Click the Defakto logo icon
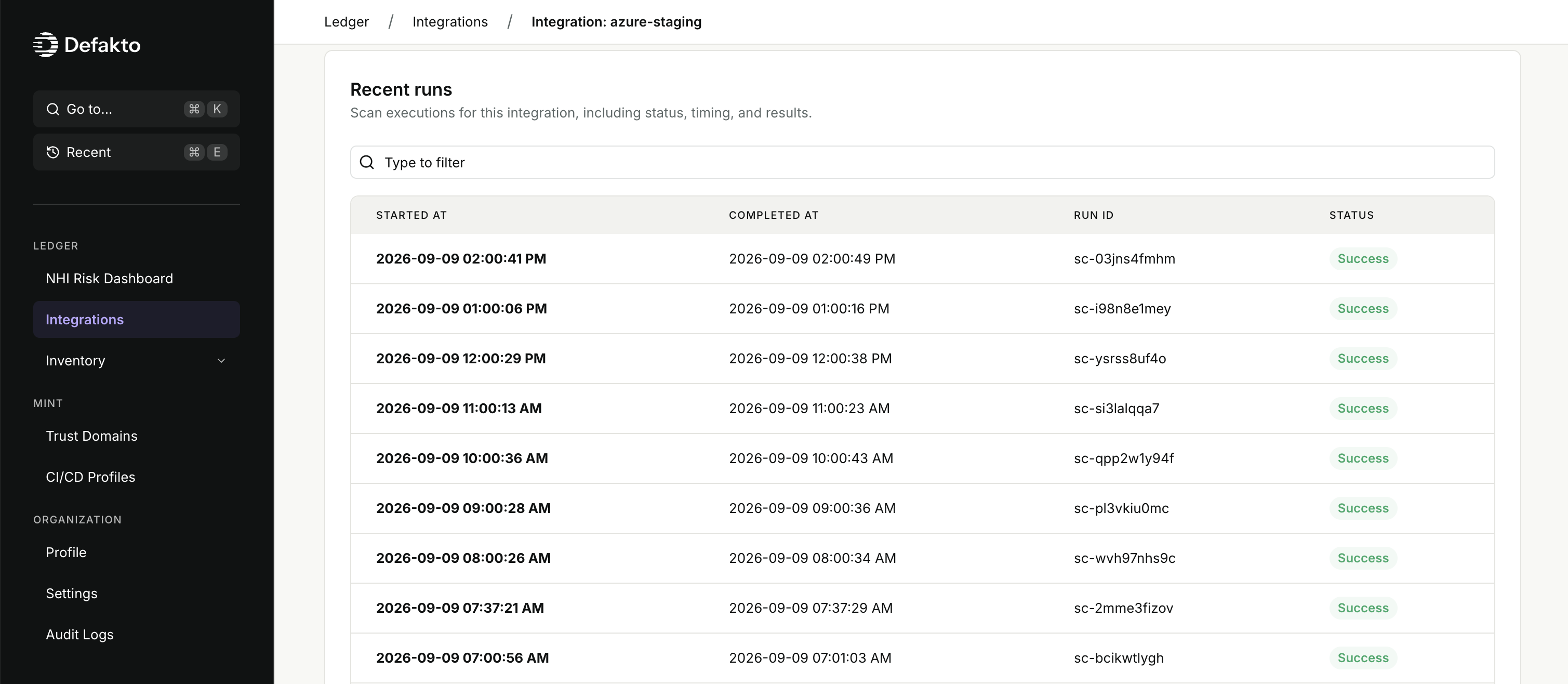This screenshot has width=1568, height=684. (46, 45)
